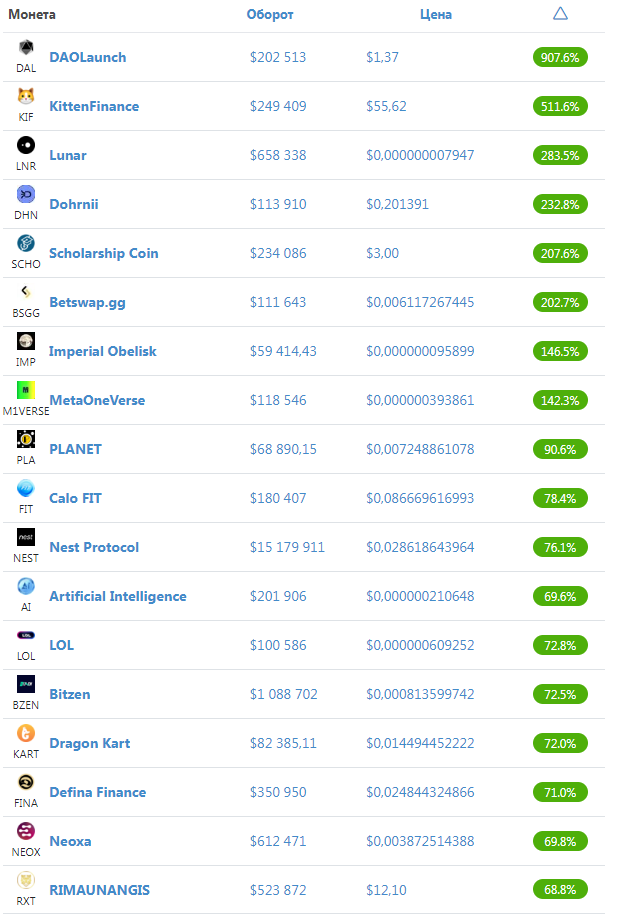Click the Dohrnii DHN coin icon

(x=26, y=194)
